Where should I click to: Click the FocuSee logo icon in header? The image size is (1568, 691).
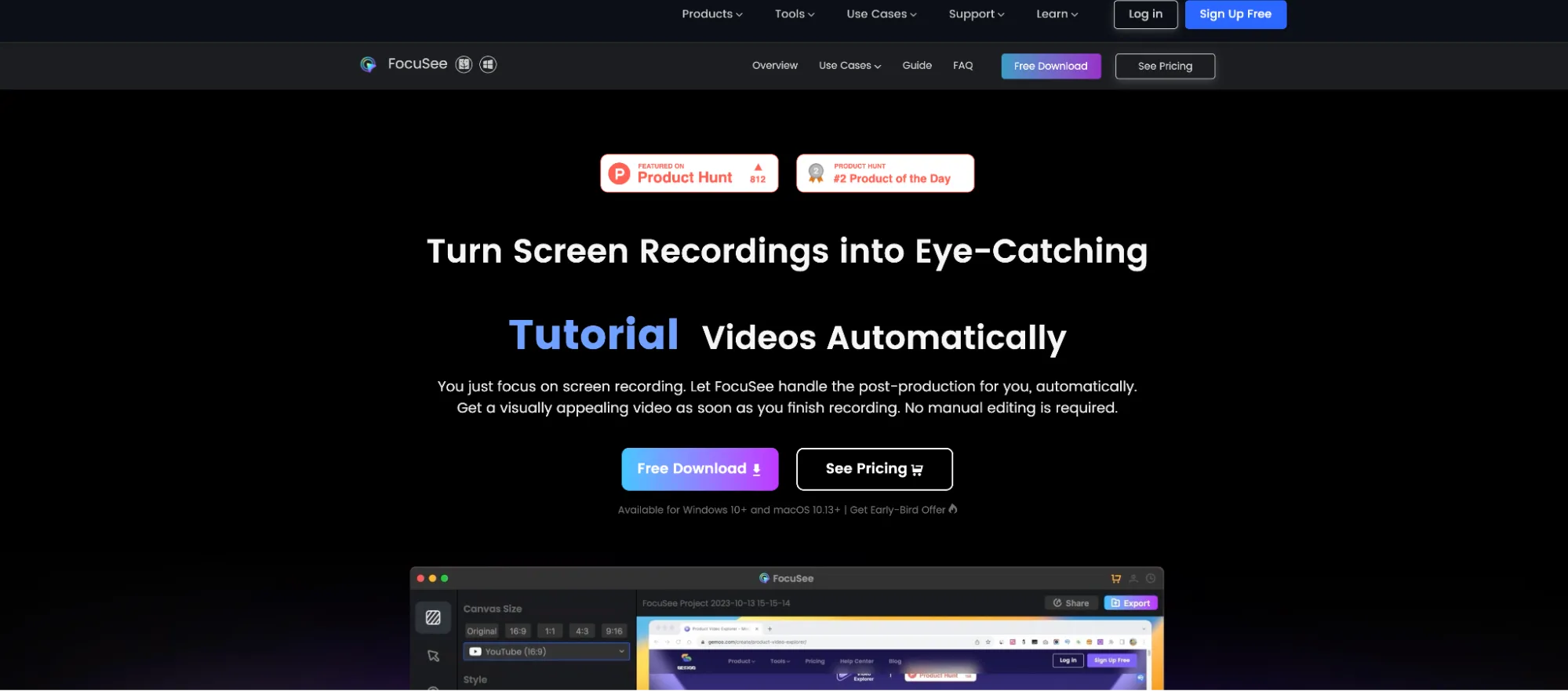[368, 64]
